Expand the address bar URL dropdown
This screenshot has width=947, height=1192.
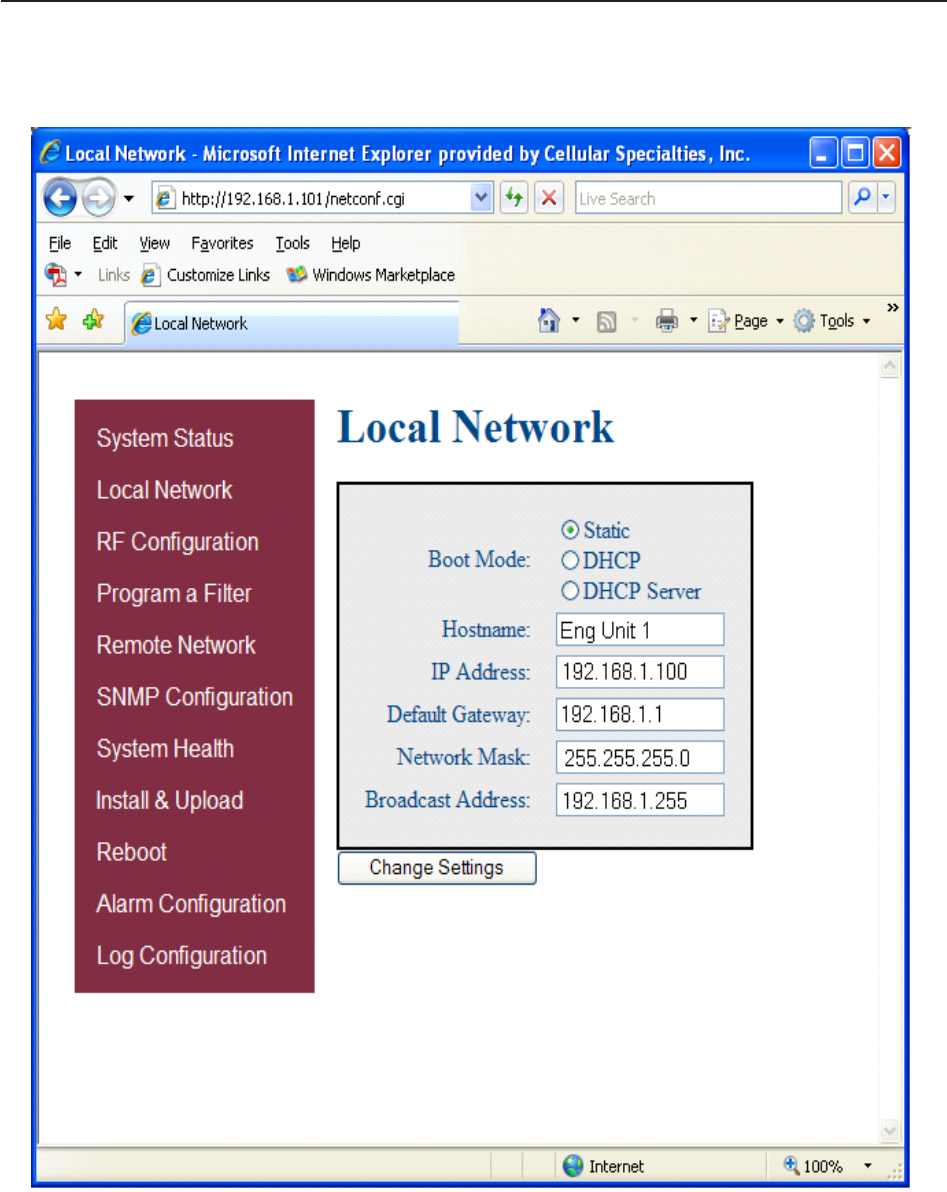click(481, 198)
